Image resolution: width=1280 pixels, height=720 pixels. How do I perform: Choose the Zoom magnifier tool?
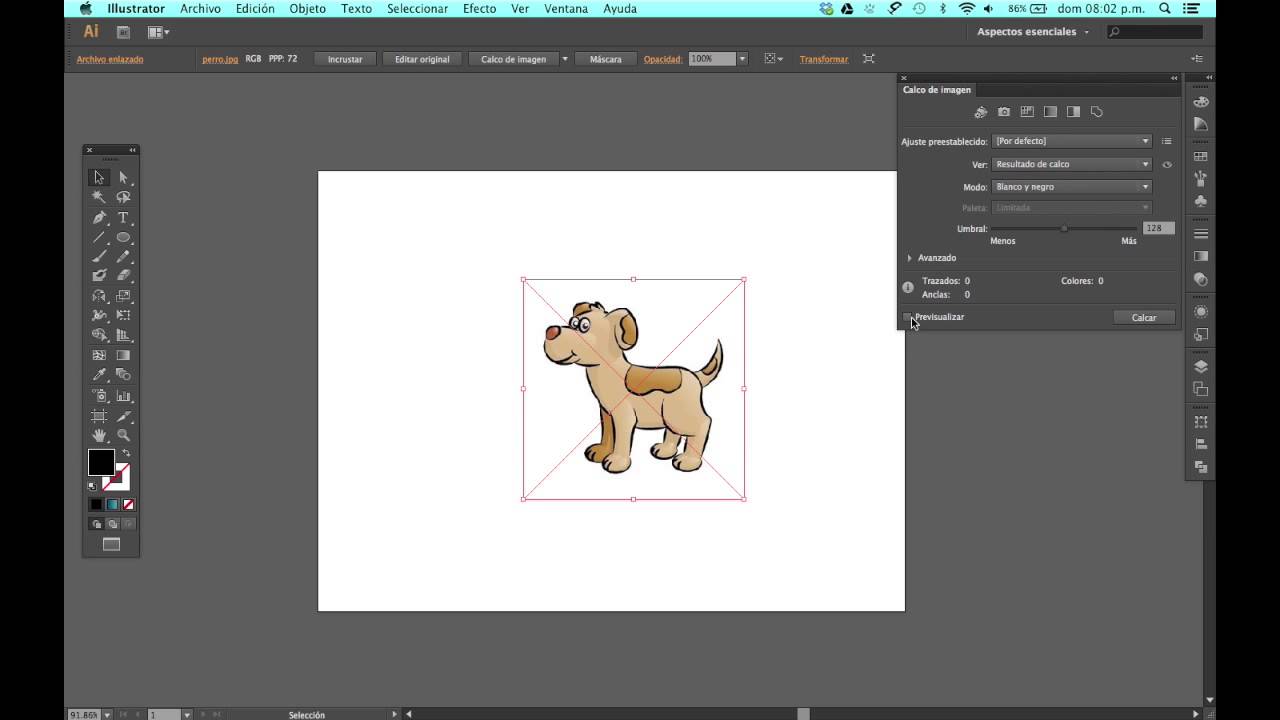(x=123, y=435)
